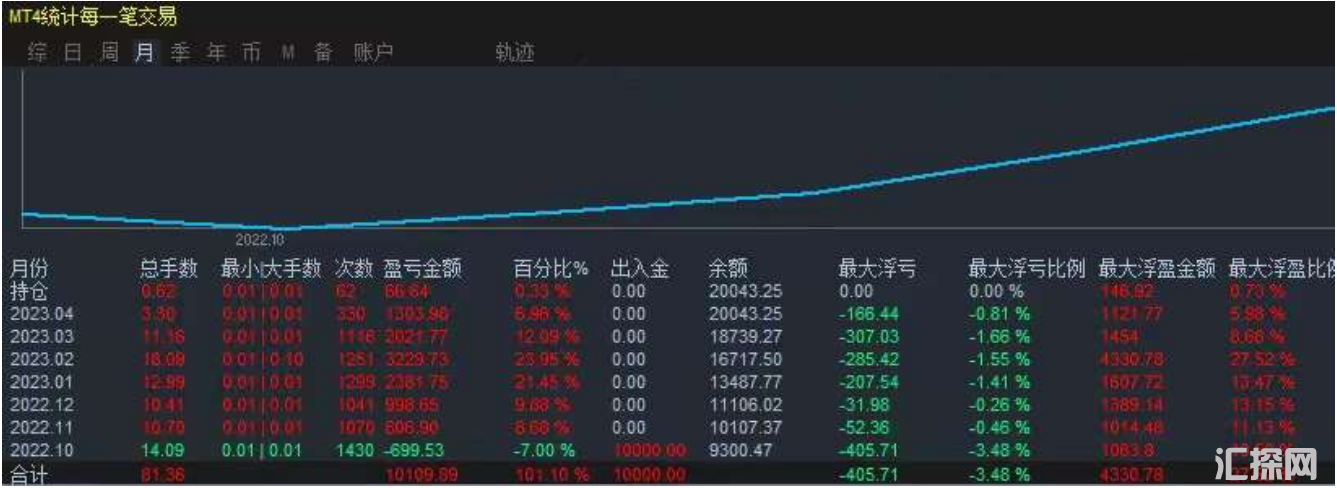Viewport: 1337px width, 488px height.
Task: Click the M tab
Action: 288,53
